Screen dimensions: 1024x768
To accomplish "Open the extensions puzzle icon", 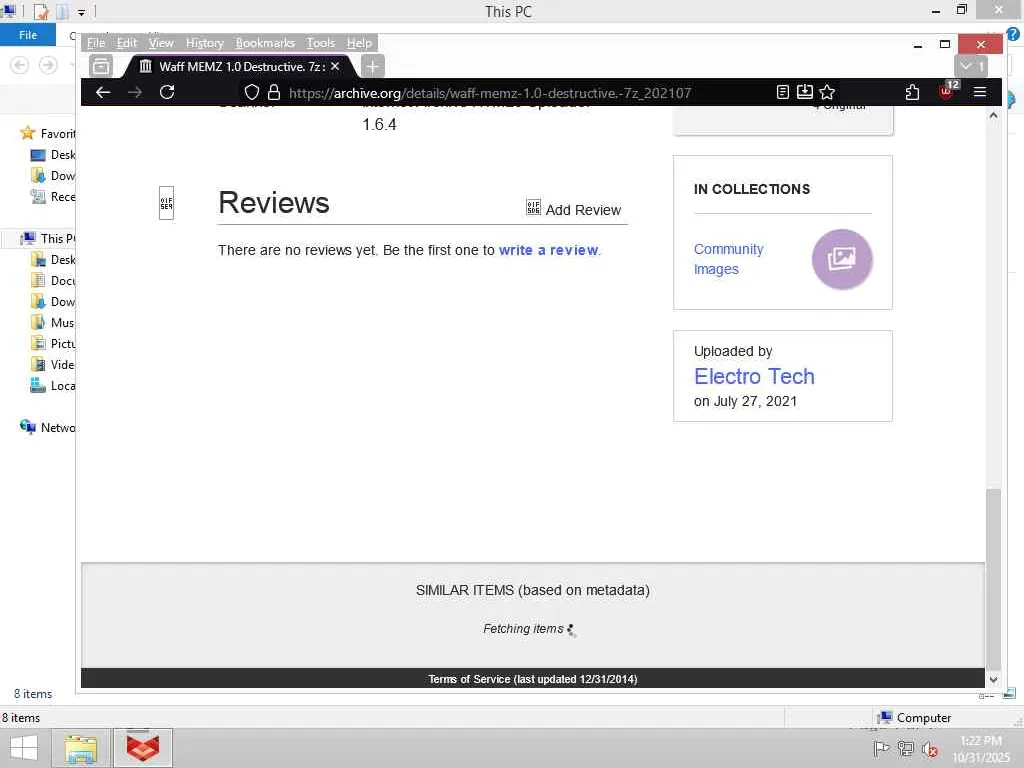I will [x=912, y=92].
